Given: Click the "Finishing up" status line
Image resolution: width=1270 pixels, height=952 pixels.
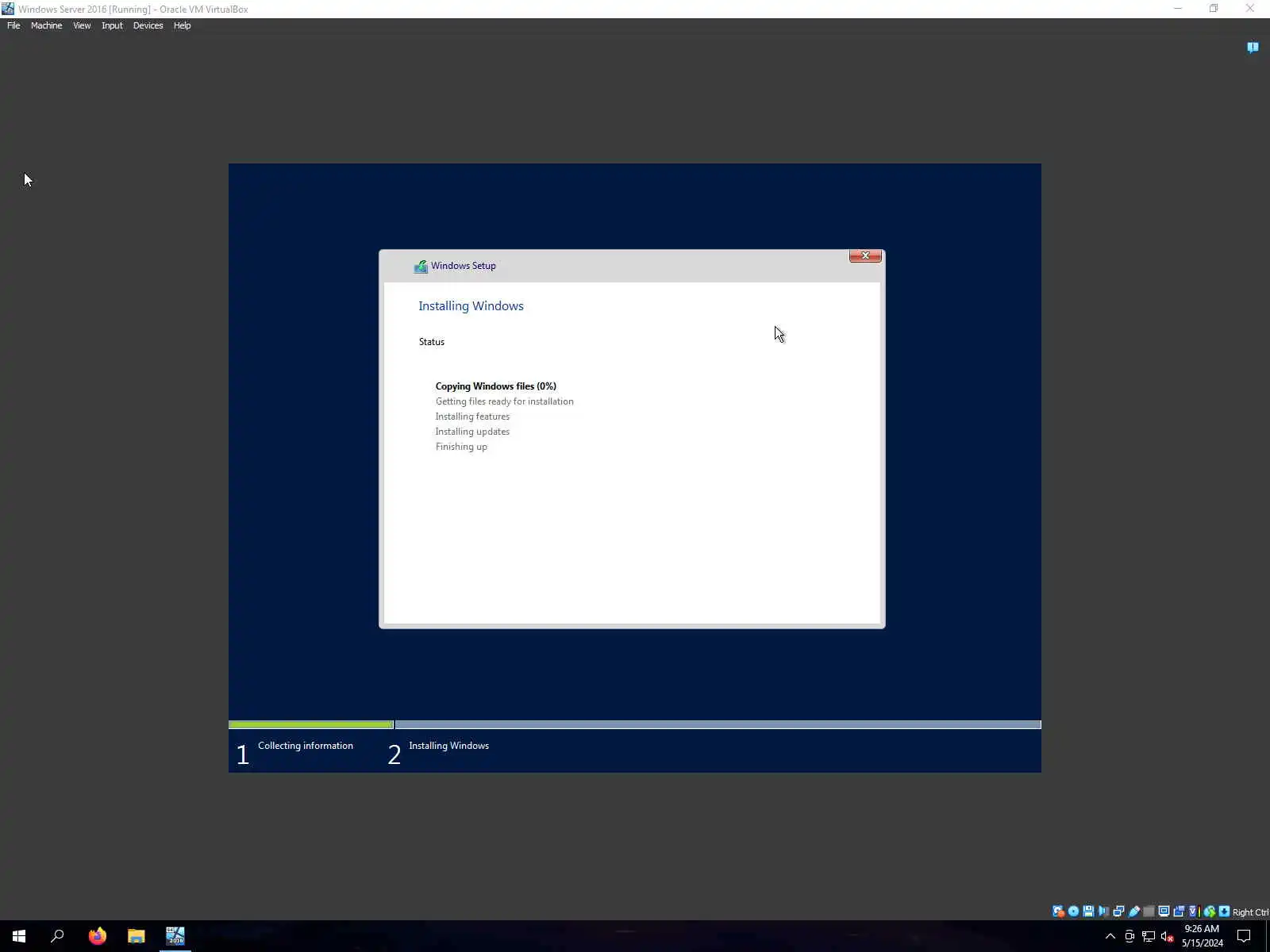Looking at the screenshot, I should 461,447.
